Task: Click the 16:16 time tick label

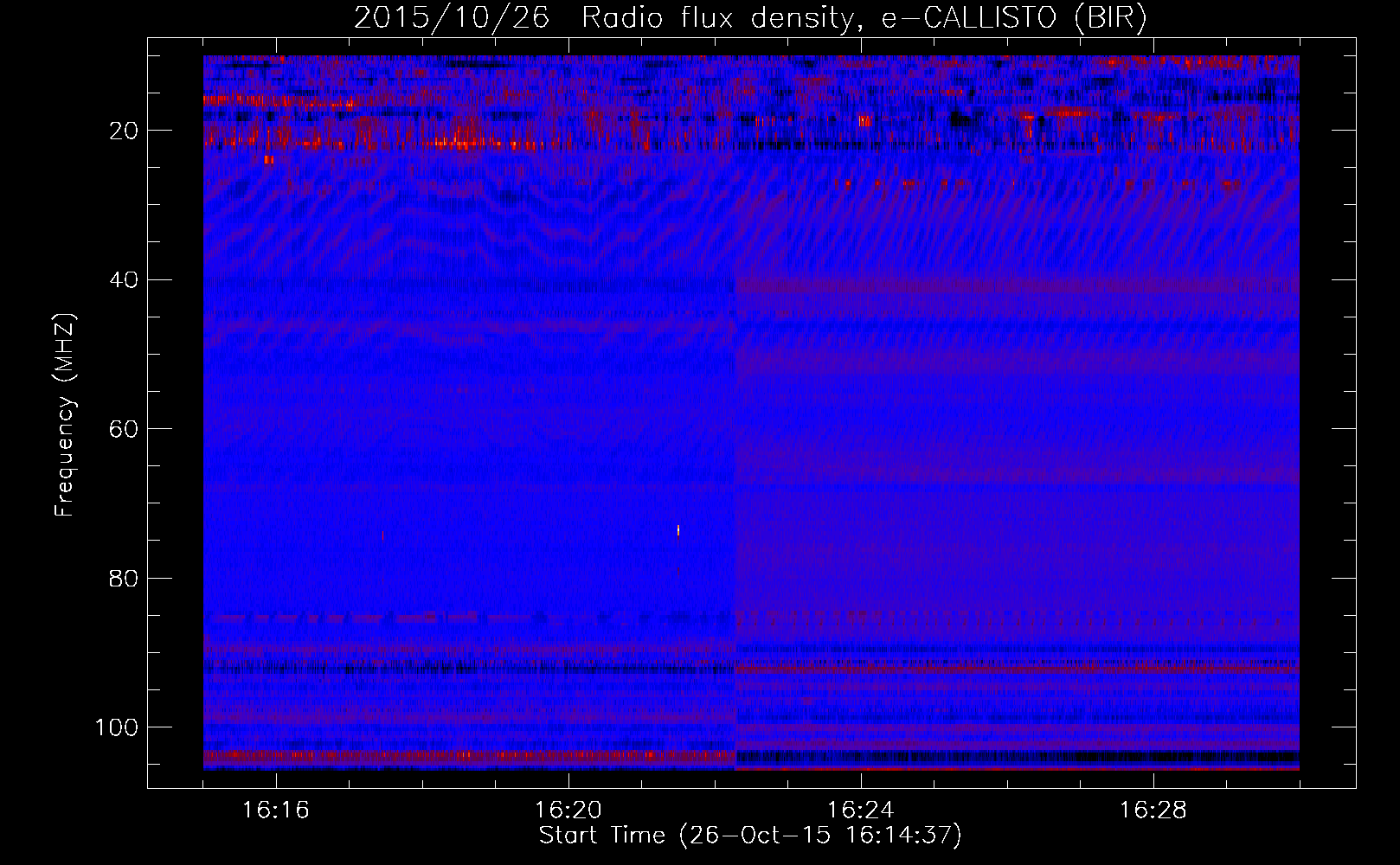Action: [275, 811]
